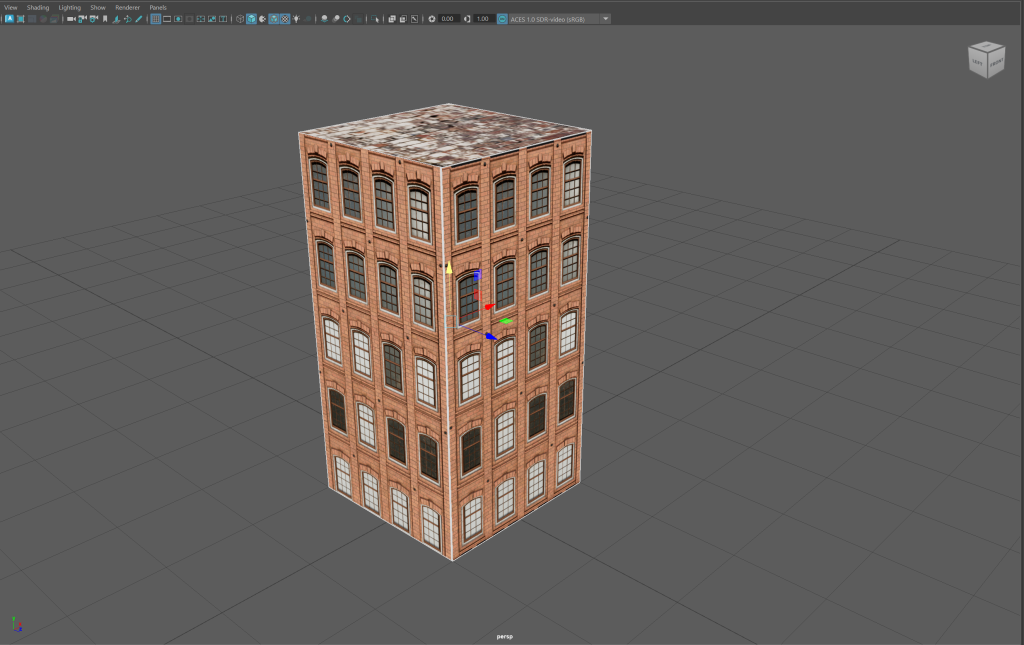
Task: Switch to Wireframe display mode
Action: (x=240, y=19)
